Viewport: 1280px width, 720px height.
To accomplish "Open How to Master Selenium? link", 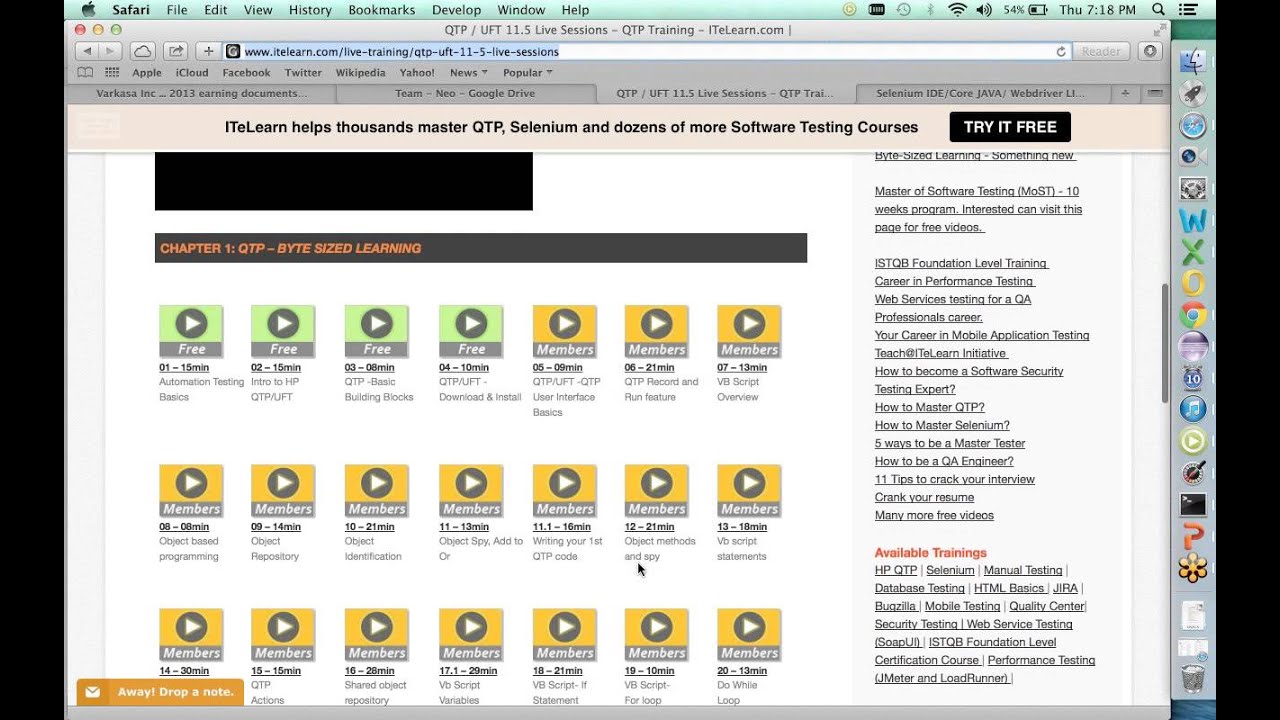I will pos(942,425).
